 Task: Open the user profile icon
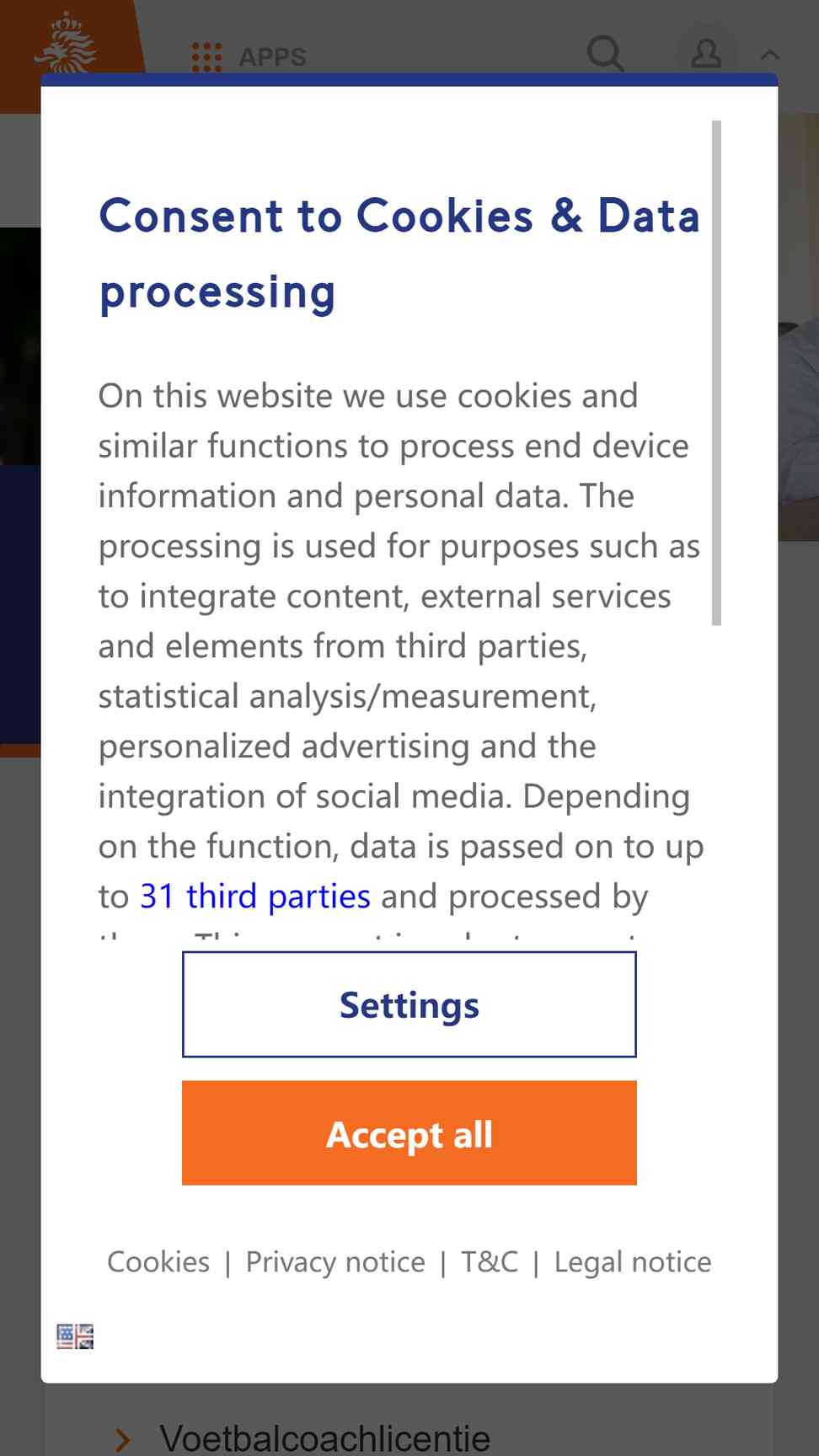[706, 54]
